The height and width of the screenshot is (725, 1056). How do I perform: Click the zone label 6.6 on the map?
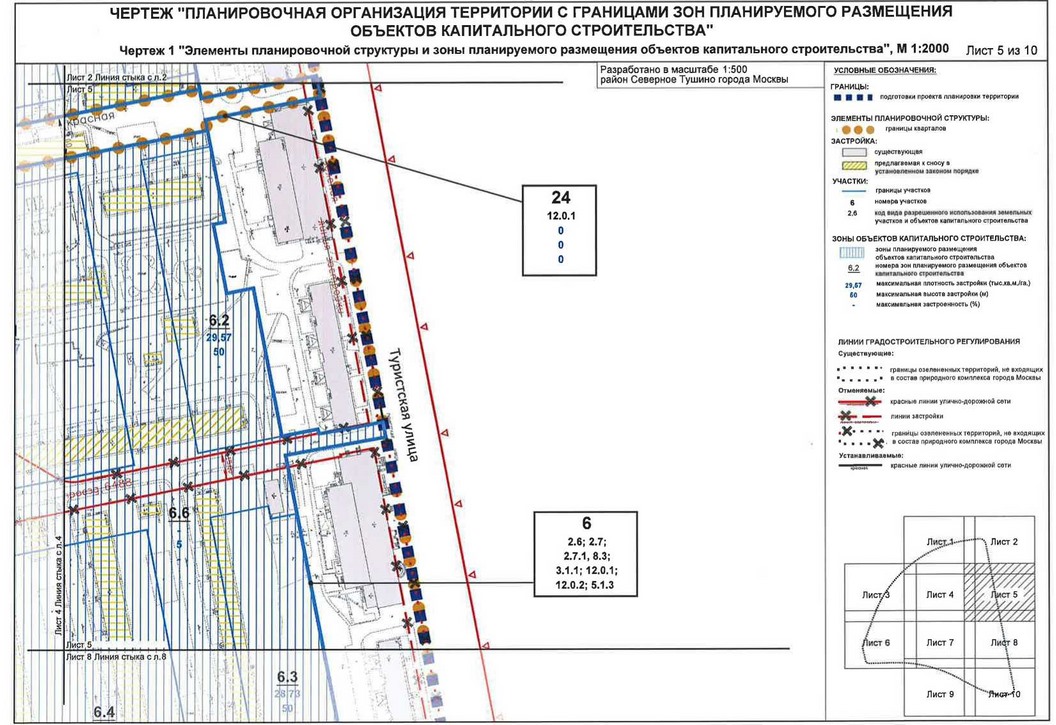point(179,513)
